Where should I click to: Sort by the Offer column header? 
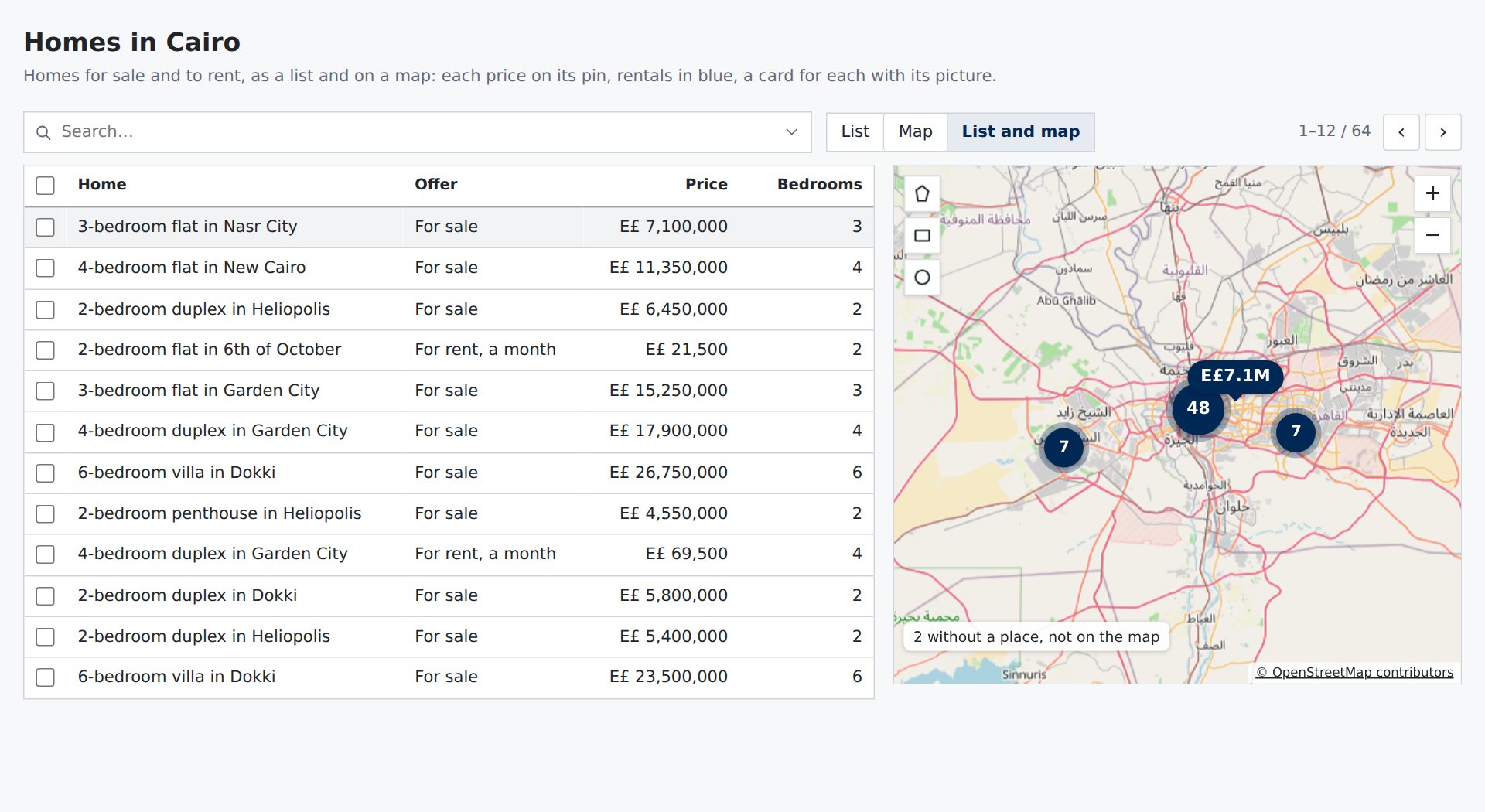[436, 185]
